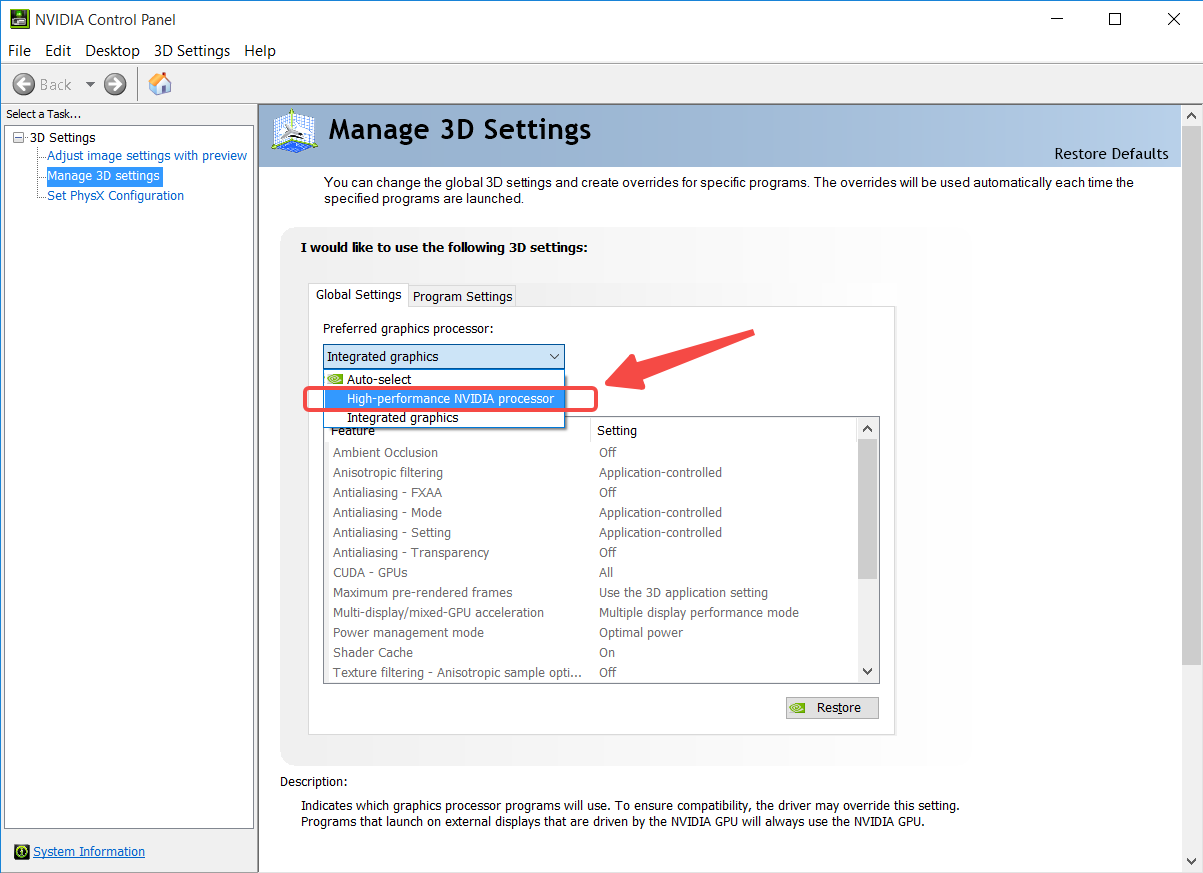The height and width of the screenshot is (873, 1203).
Task: Click Restore Defaults in the header
Action: [1111, 154]
